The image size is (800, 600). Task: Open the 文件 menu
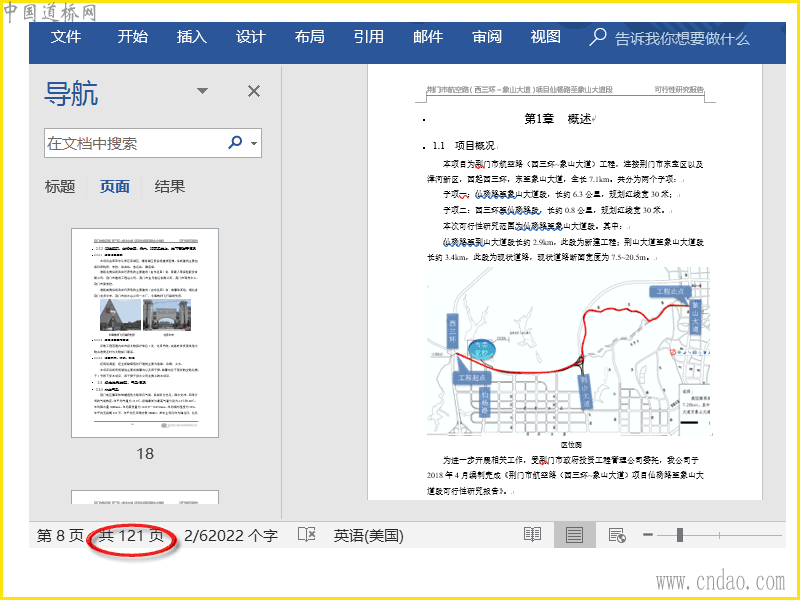(66, 37)
